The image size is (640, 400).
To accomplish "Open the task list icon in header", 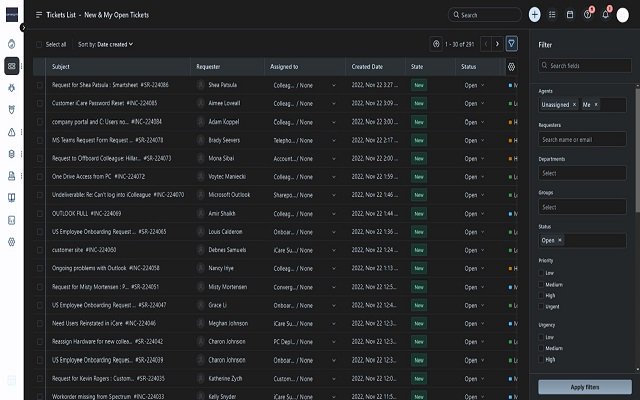I will click(552, 15).
